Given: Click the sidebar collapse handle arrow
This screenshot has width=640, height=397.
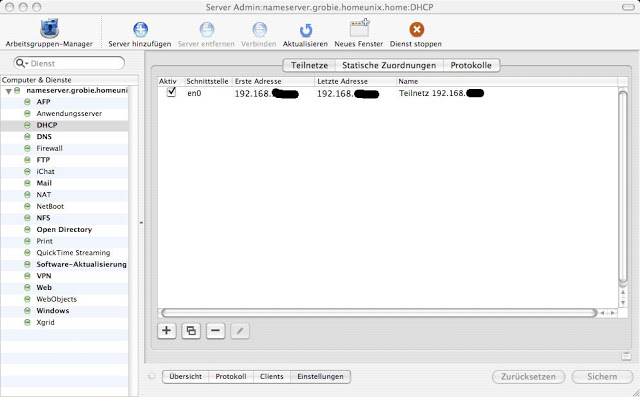Looking at the screenshot, I should pos(141,223).
